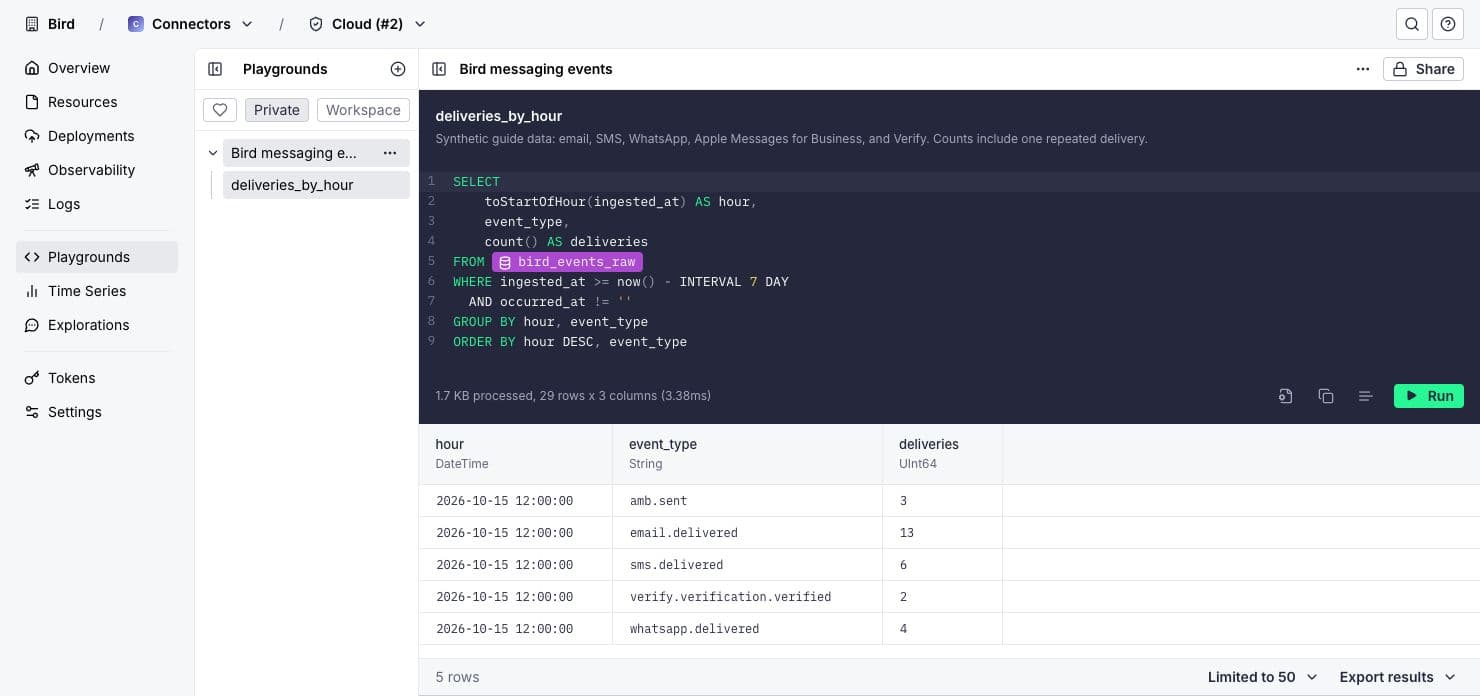
Task: Open Time Series section
Action: coord(97,291)
